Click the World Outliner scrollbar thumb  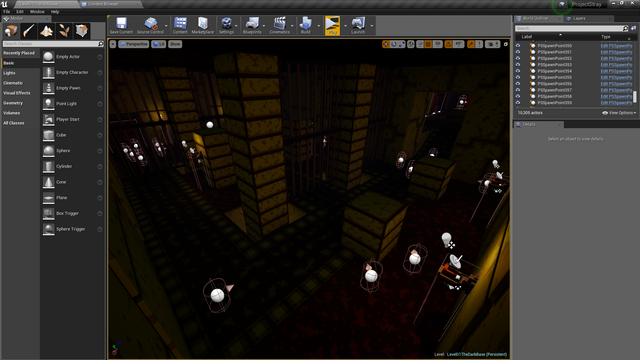coord(635,97)
